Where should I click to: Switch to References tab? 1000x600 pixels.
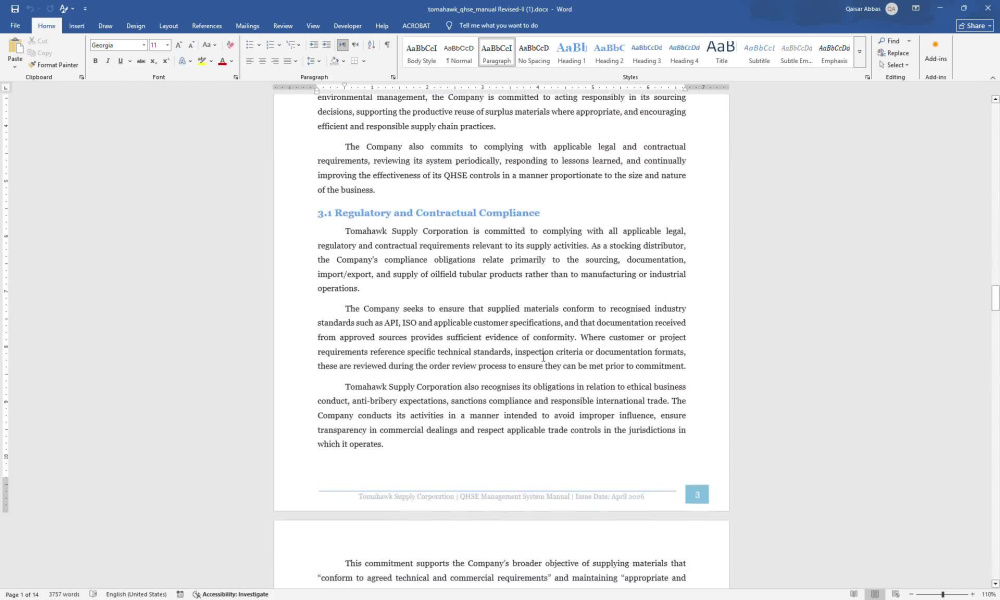pyautogui.click(x=207, y=26)
